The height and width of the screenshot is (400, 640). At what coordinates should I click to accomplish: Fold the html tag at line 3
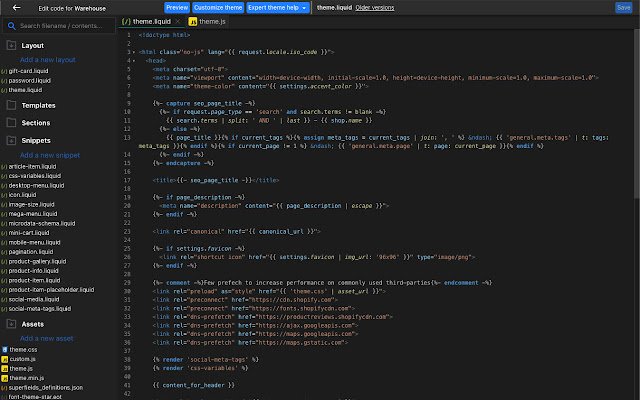(134, 52)
